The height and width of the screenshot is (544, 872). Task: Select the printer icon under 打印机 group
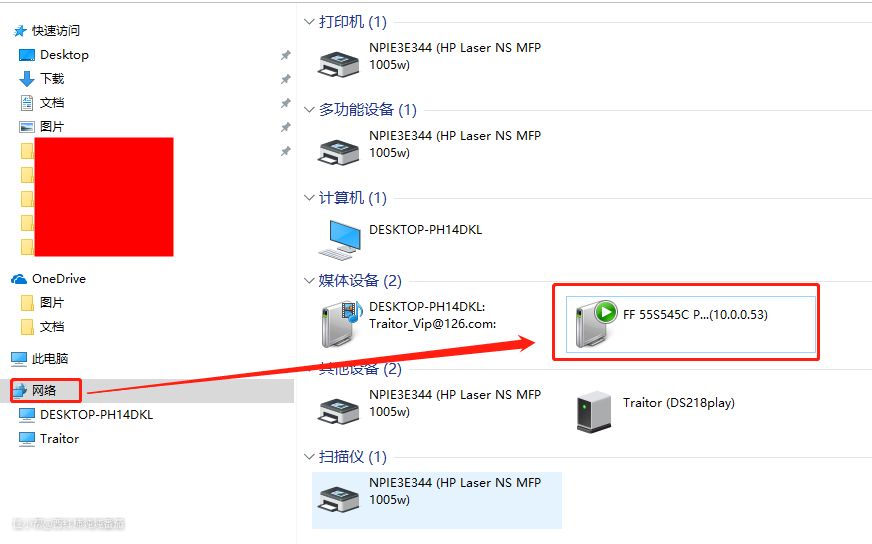338,63
